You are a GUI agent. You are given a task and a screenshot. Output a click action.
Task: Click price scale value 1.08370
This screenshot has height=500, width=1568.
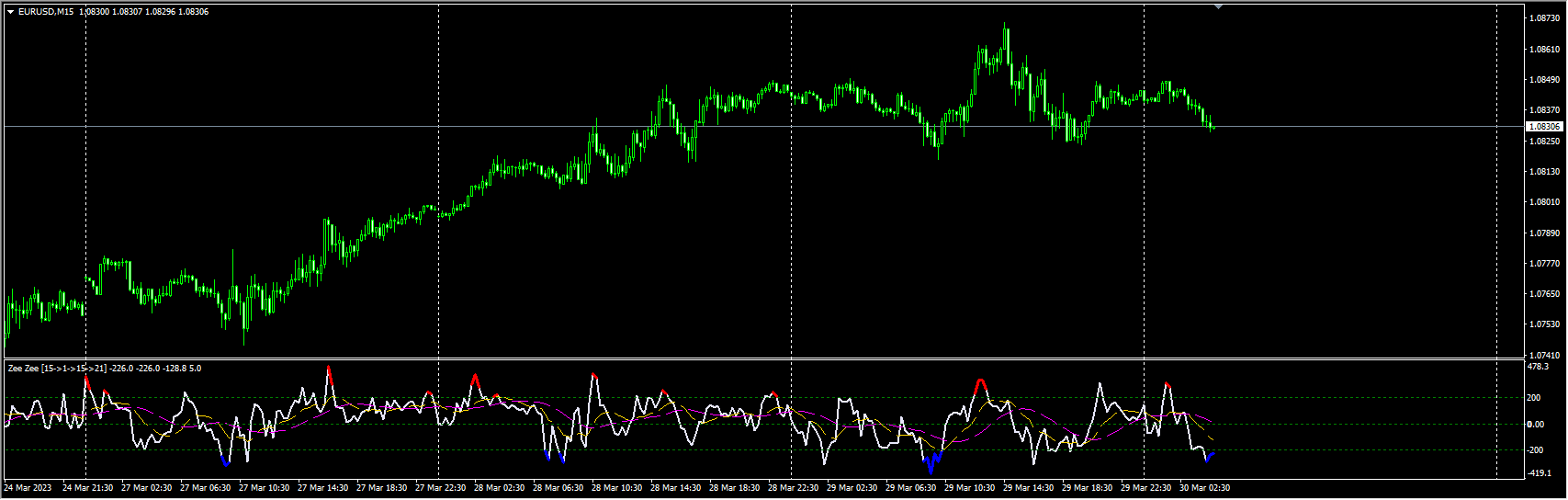click(x=1544, y=110)
